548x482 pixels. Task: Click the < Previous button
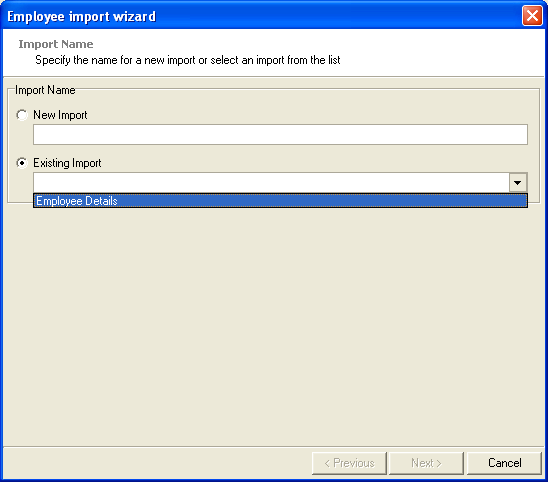coord(349,463)
